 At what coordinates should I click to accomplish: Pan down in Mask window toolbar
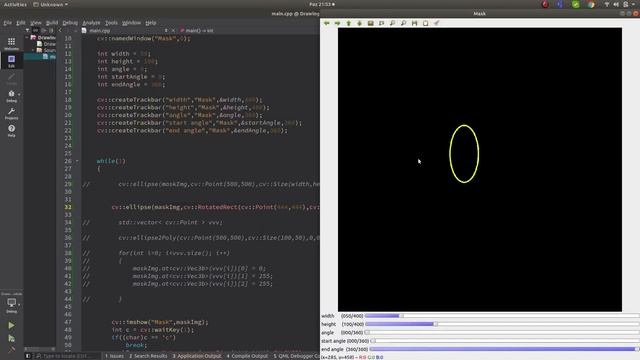360,23
